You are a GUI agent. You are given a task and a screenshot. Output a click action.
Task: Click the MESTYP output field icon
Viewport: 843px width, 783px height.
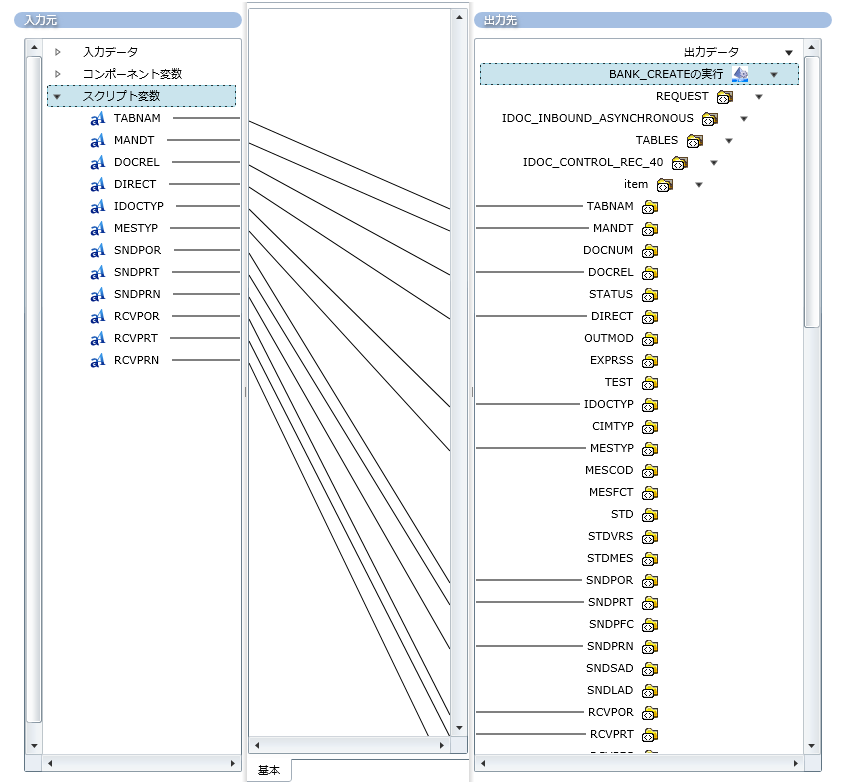[650, 449]
